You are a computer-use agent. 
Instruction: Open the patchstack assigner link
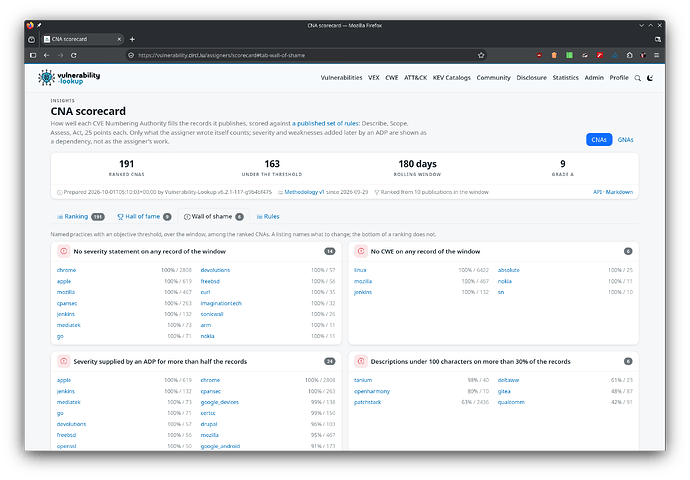tap(367, 402)
